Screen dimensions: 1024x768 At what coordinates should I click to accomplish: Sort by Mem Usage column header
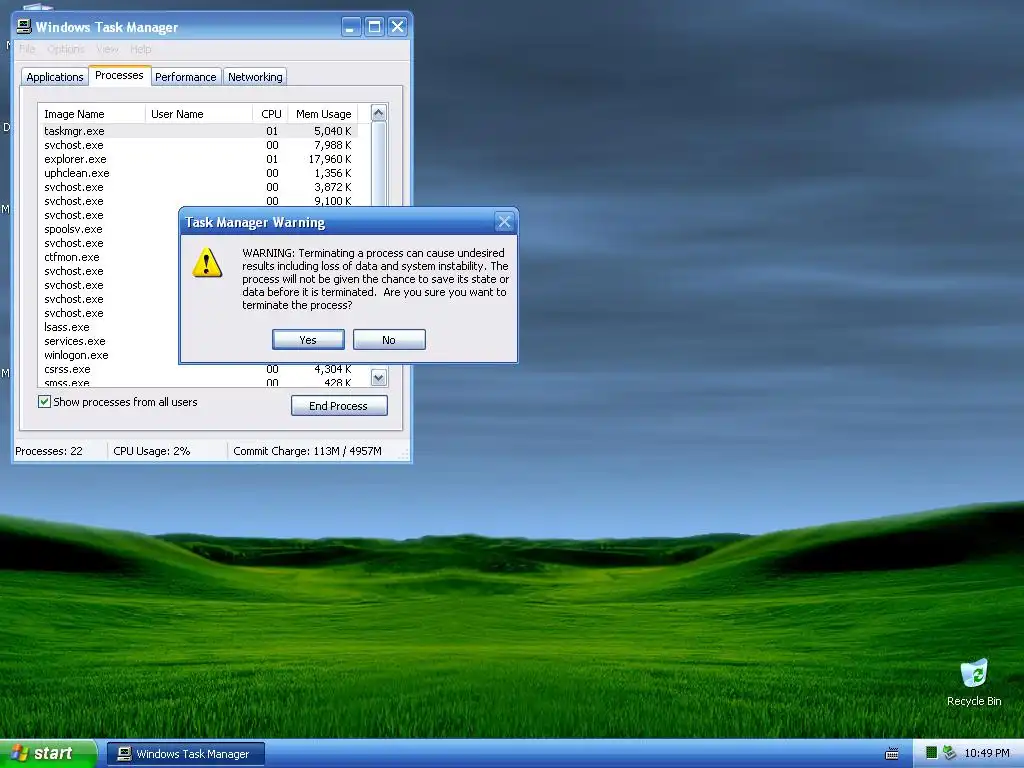pyautogui.click(x=323, y=114)
